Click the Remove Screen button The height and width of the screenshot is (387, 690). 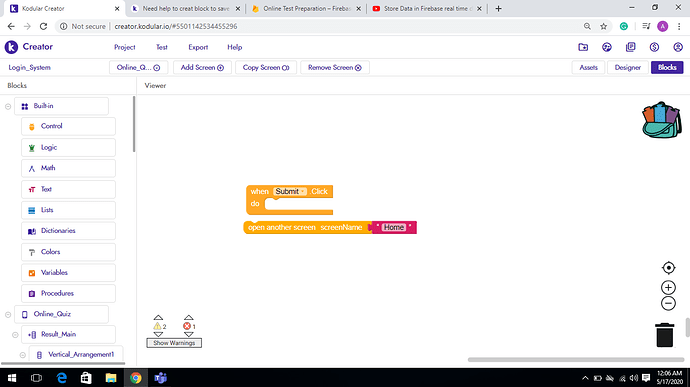coord(334,67)
